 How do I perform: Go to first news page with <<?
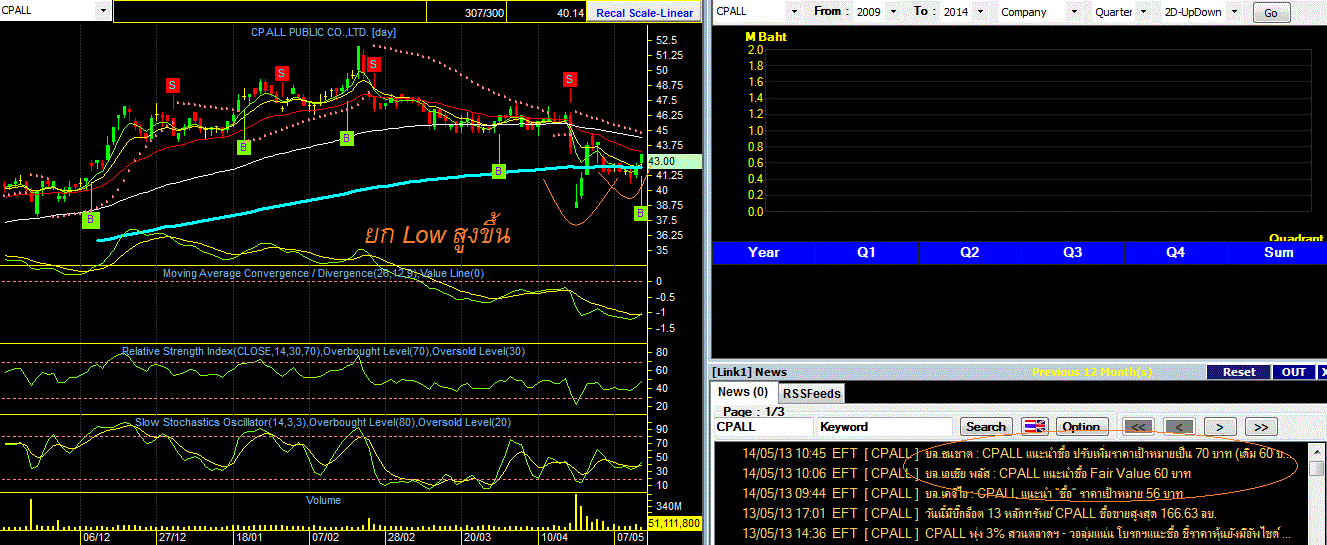coord(1138,427)
